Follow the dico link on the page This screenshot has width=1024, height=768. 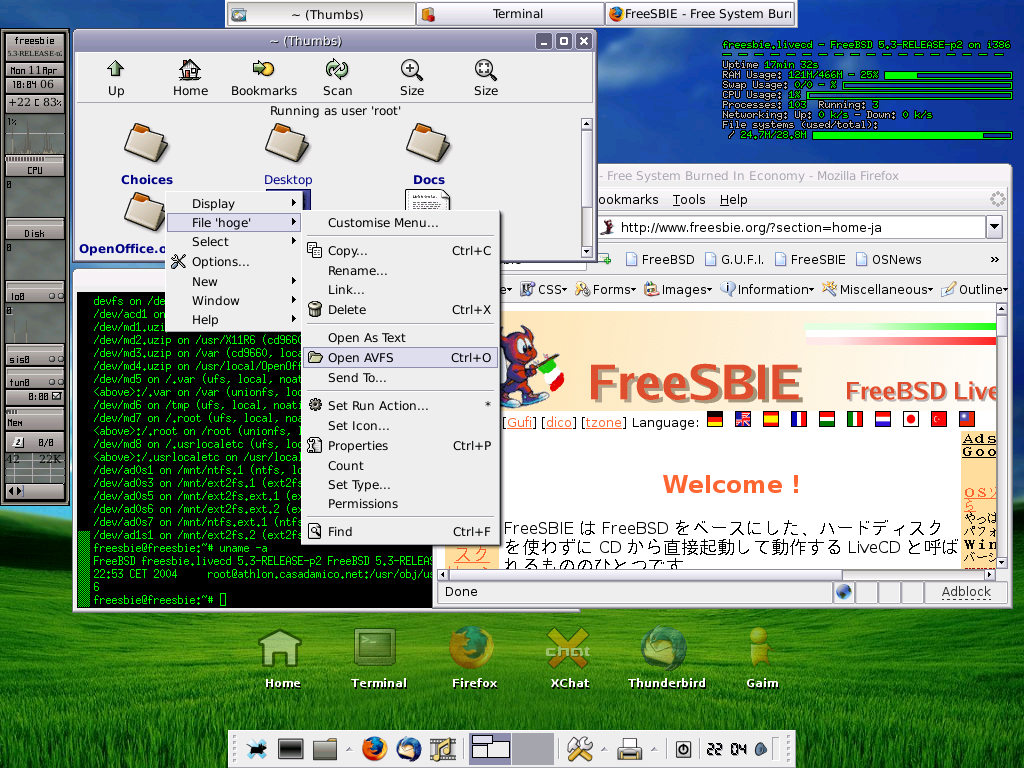coord(559,423)
